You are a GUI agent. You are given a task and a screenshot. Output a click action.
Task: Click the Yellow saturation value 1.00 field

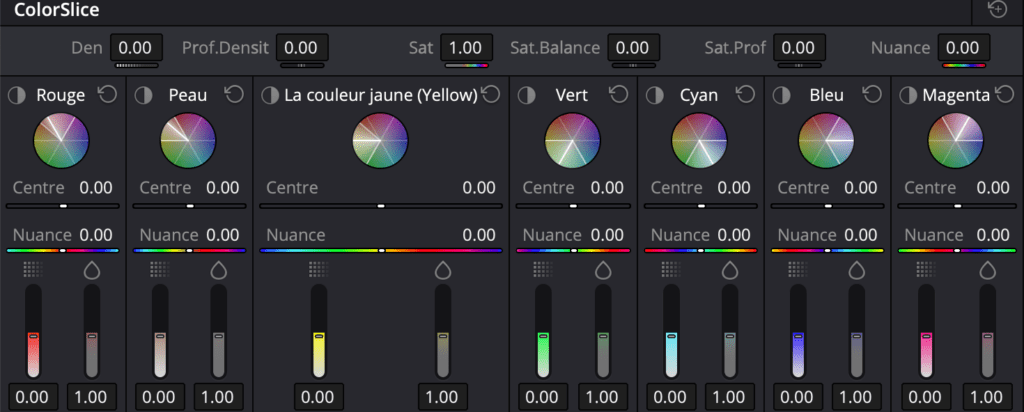[x=443, y=397]
